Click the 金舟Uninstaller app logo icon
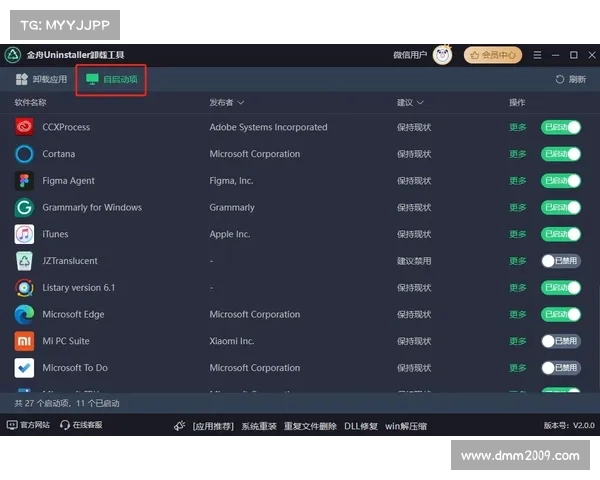 pos(13,55)
